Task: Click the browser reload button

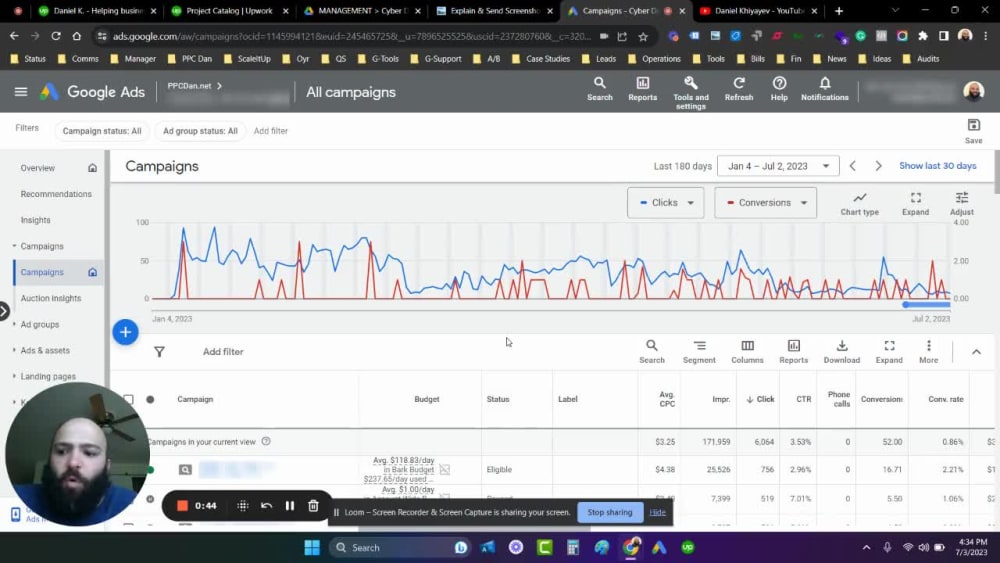Action: (55, 36)
